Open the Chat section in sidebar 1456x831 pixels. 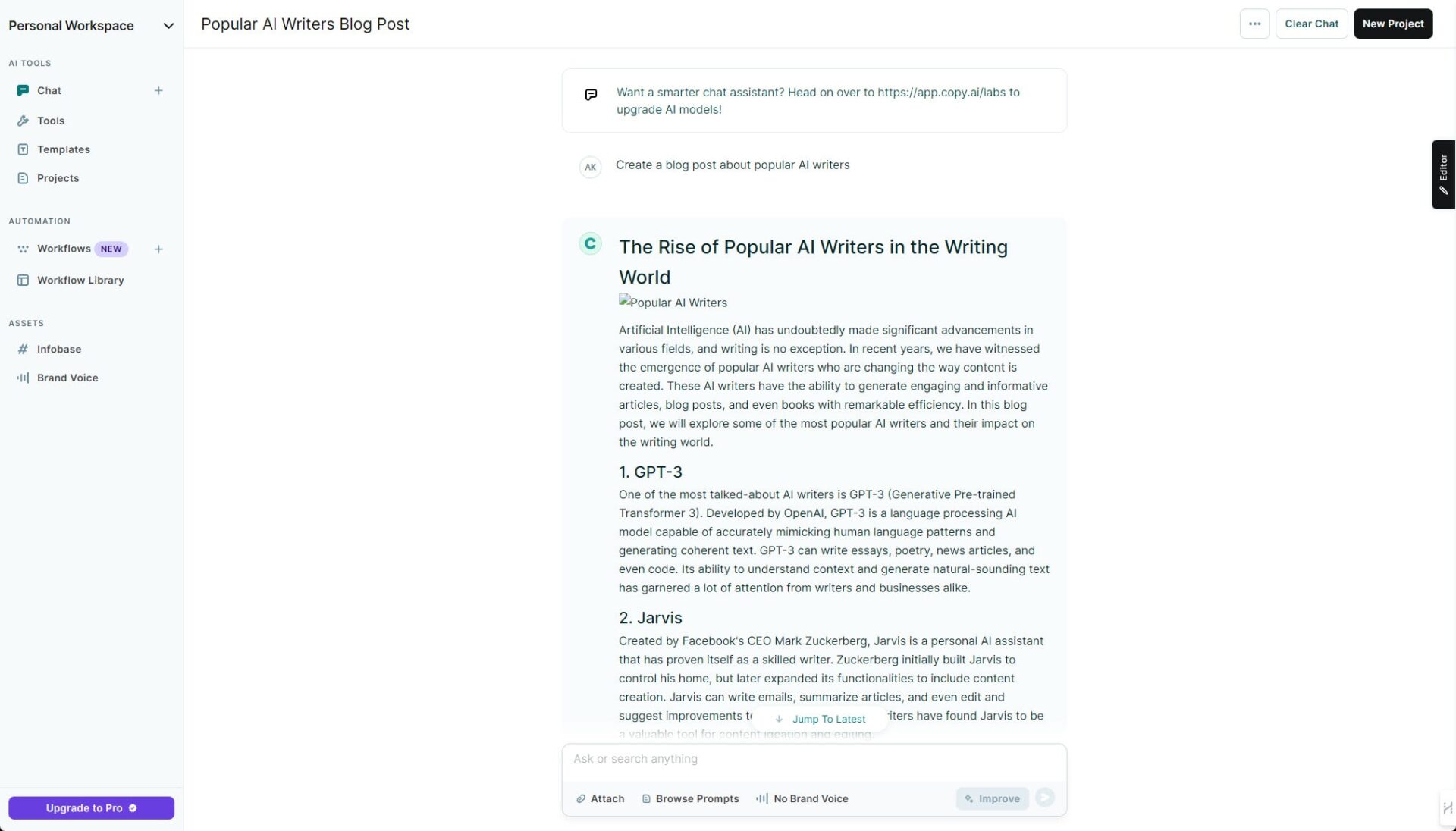click(49, 90)
